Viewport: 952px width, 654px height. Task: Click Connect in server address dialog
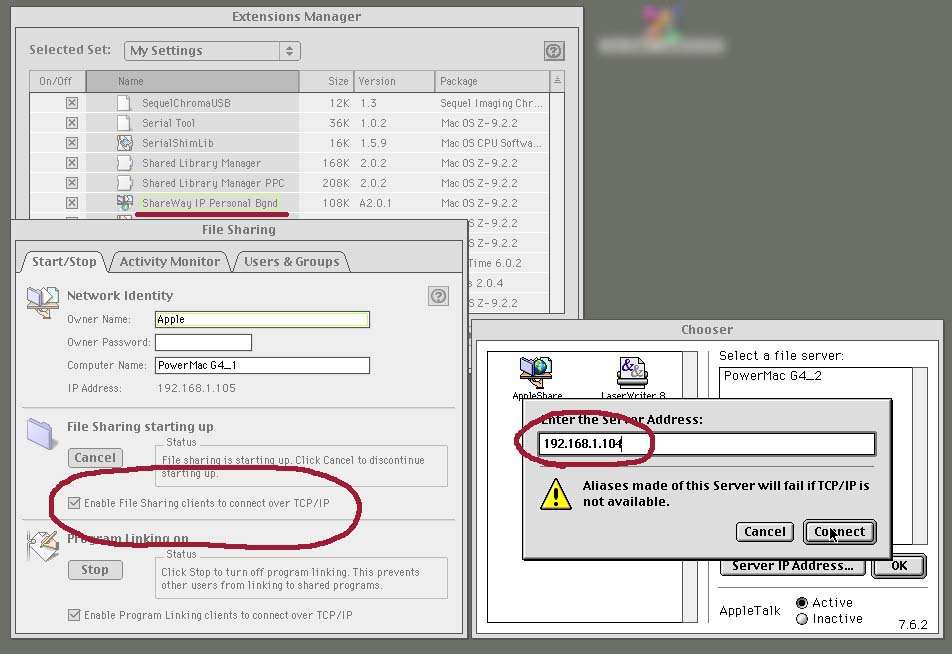(x=840, y=532)
